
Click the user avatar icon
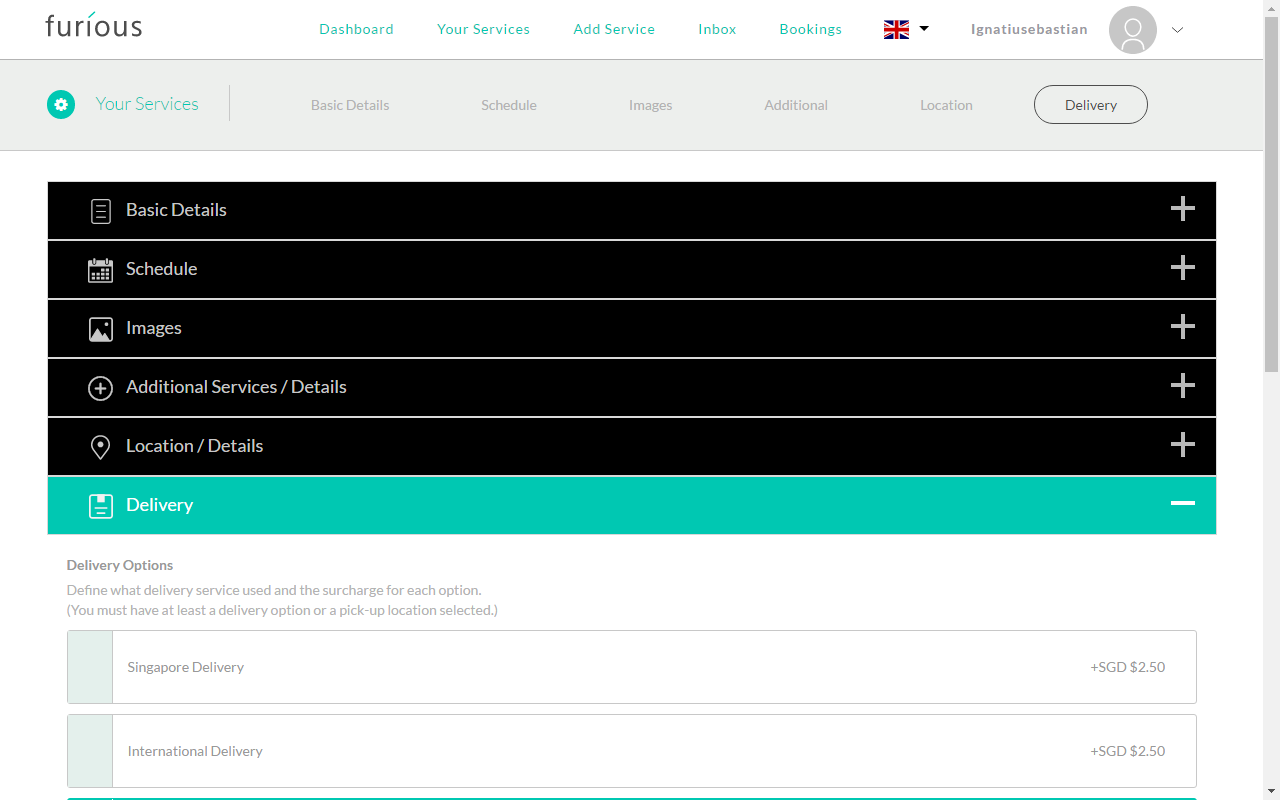(1133, 30)
